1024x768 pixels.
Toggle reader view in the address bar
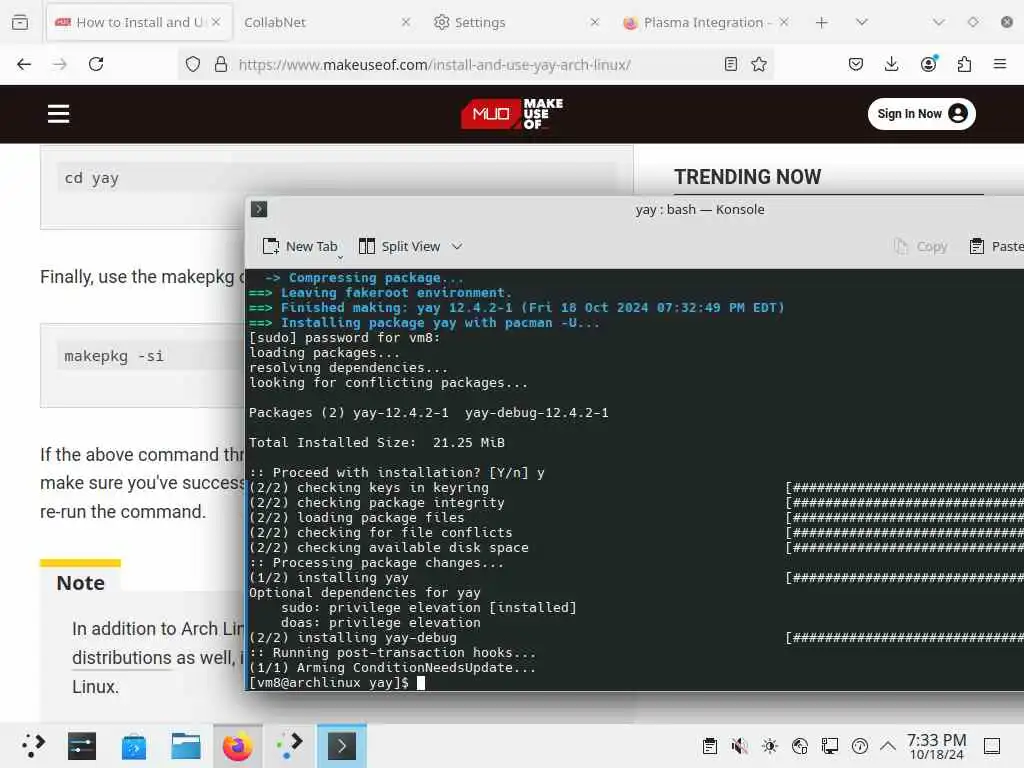coord(731,64)
